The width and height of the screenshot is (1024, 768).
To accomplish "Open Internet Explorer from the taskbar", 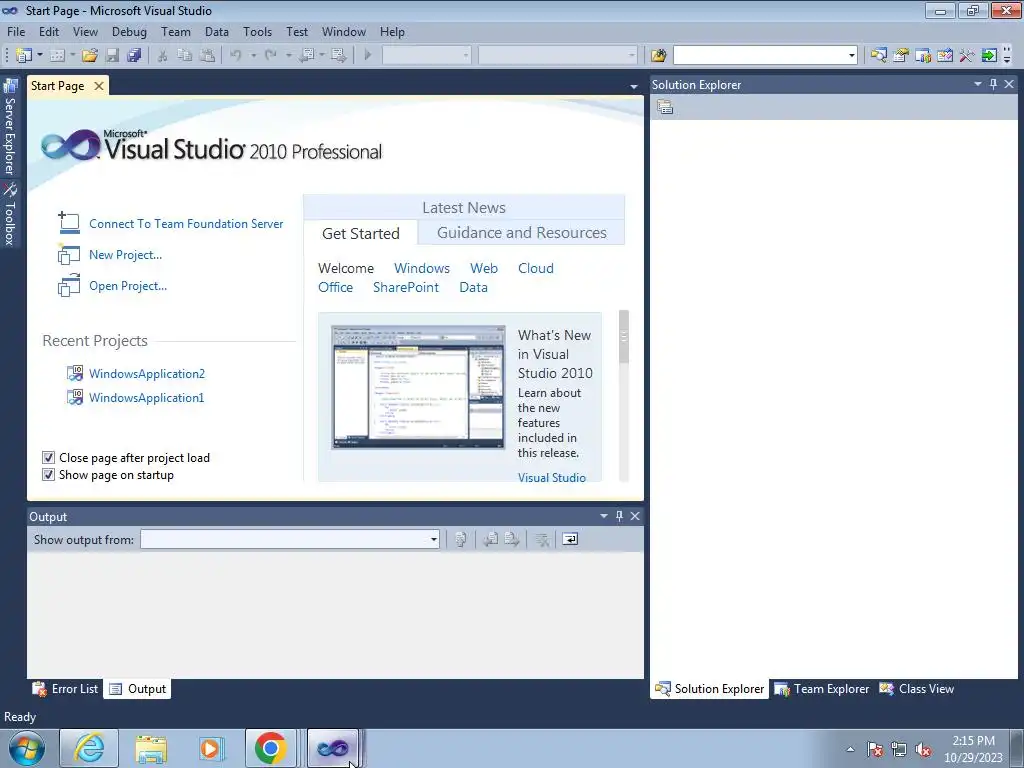I will coord(89,748).
